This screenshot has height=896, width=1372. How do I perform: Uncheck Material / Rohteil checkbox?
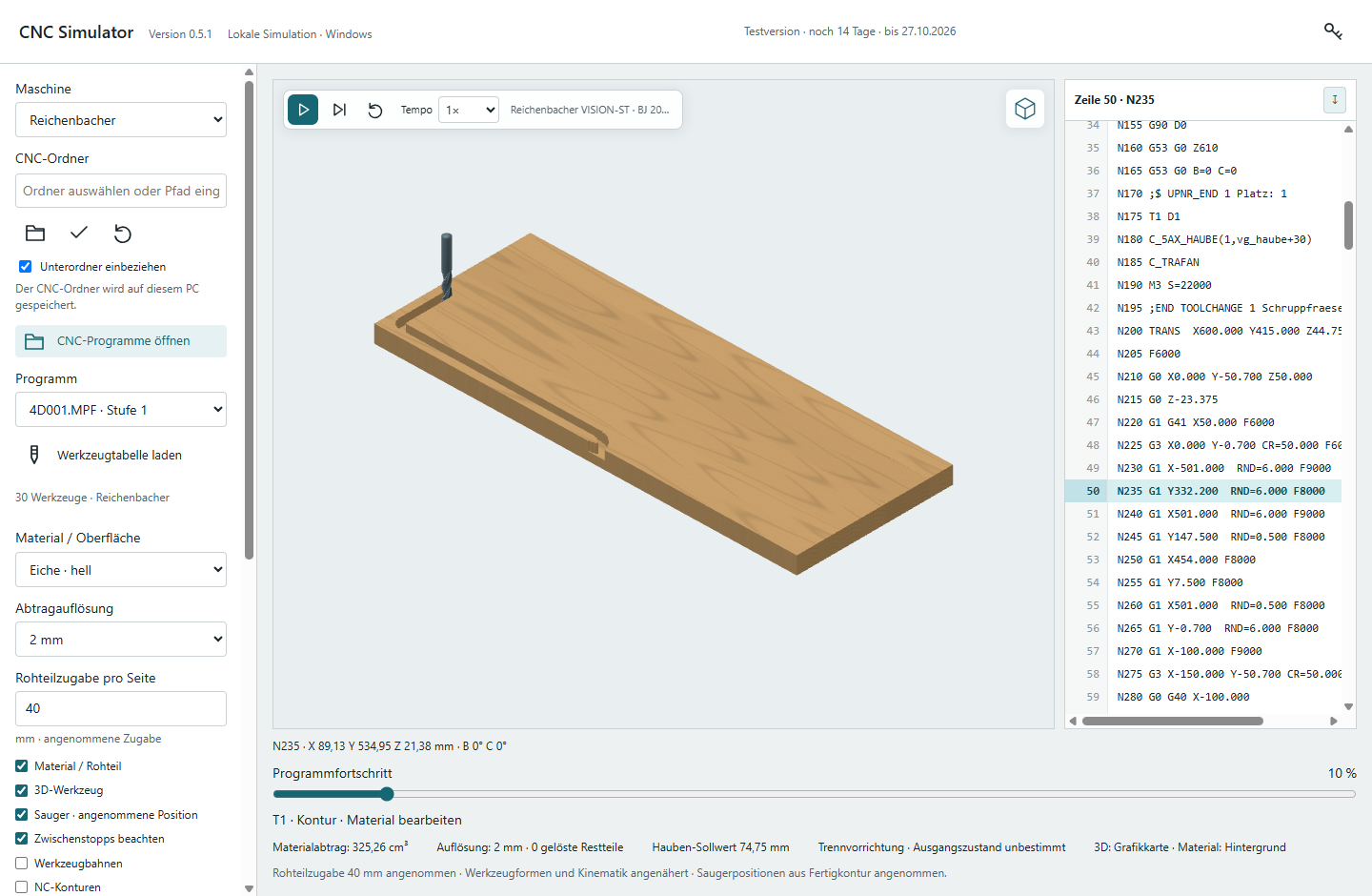click(22, 765)
